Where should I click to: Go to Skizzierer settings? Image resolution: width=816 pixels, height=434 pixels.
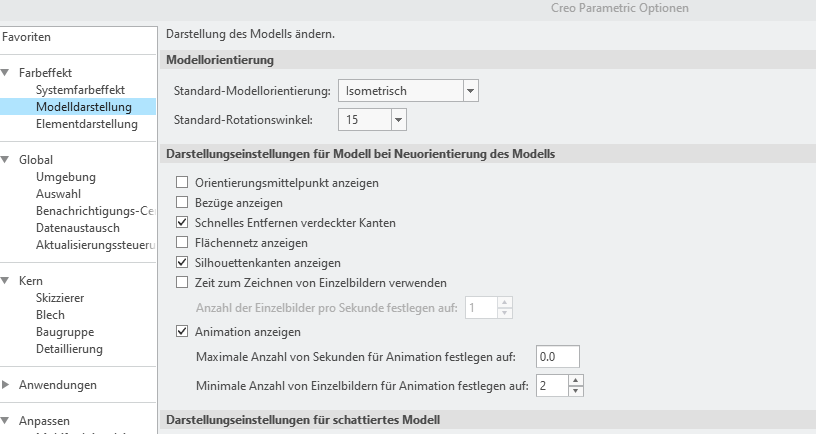60,298
